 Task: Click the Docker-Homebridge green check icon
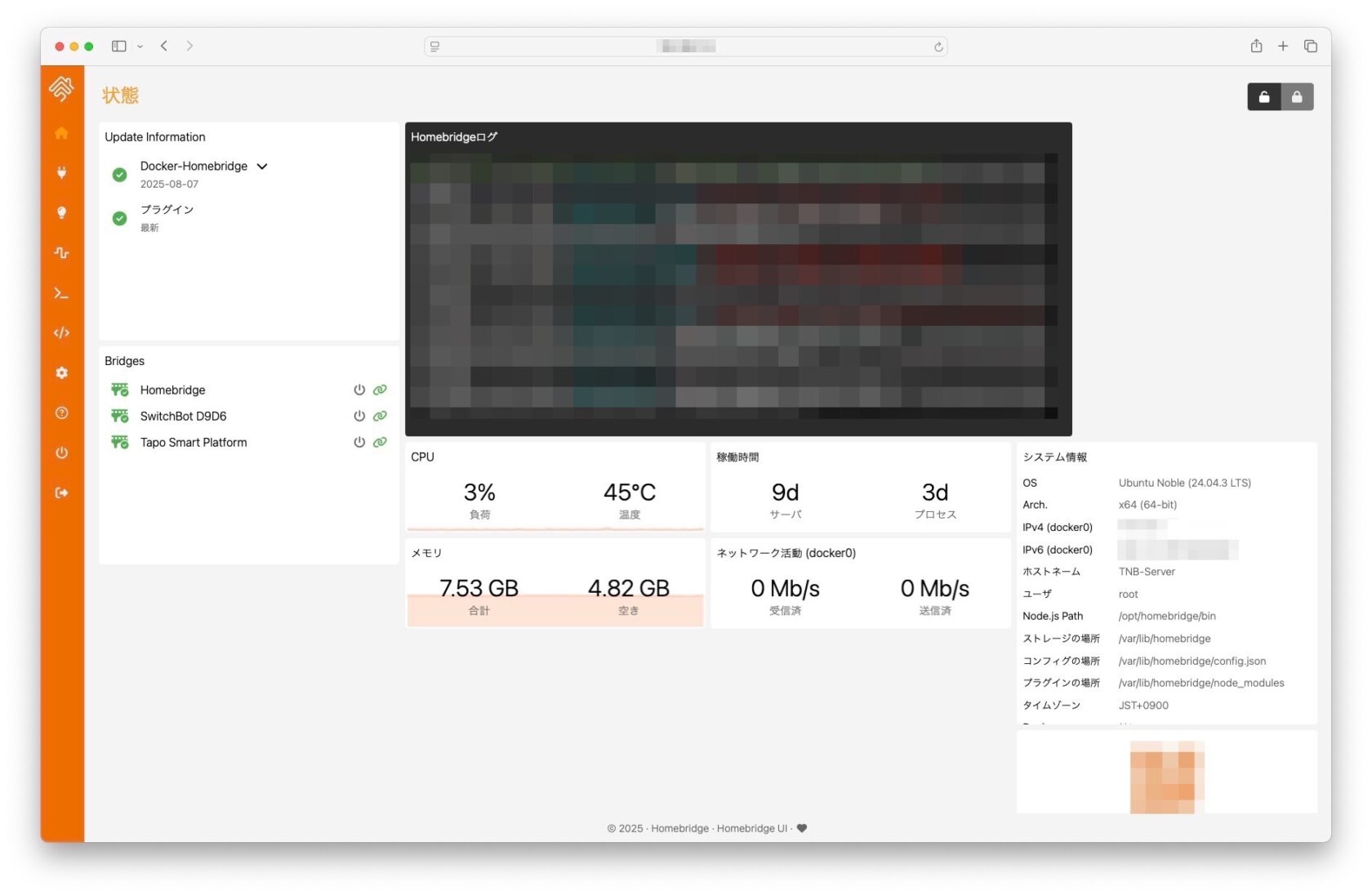click(119, 175)
